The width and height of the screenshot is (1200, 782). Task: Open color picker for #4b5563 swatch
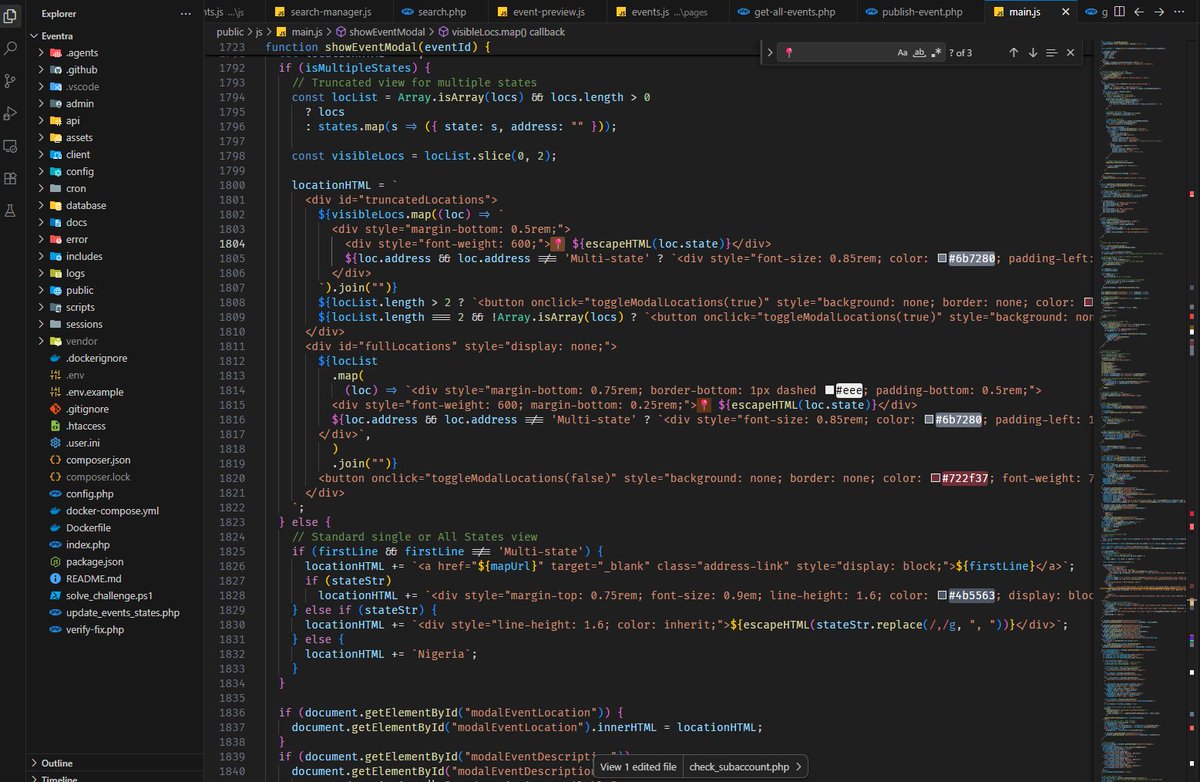(942, 596)
